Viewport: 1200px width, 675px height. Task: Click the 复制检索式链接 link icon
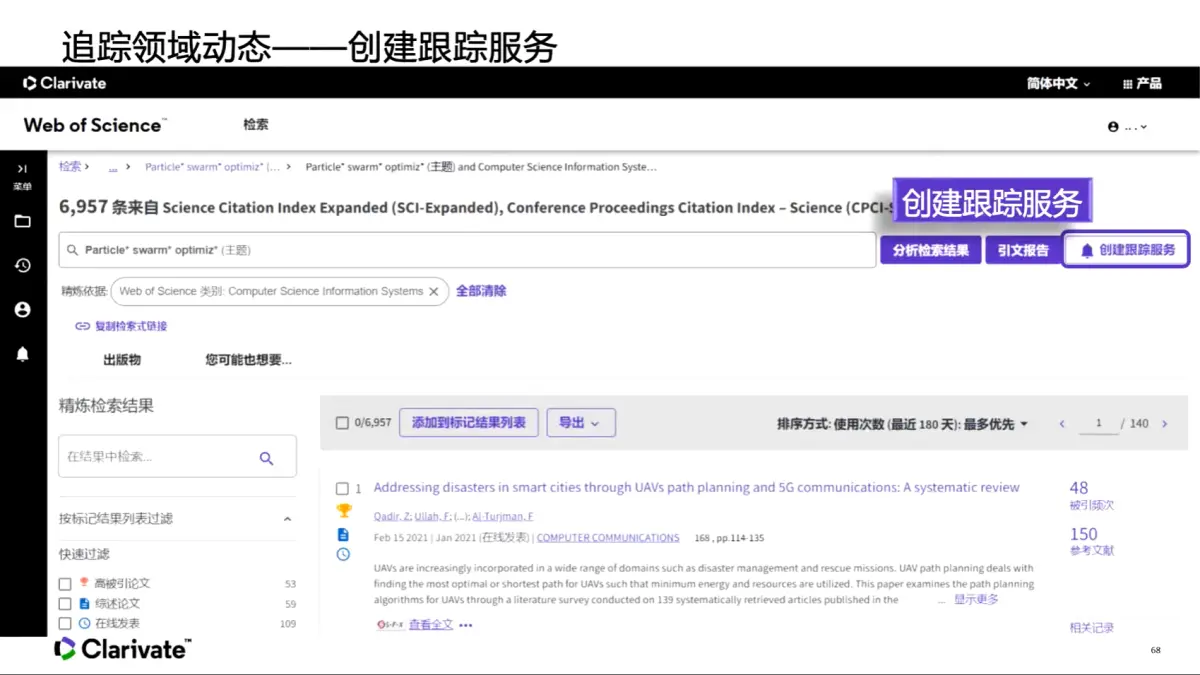click(x=82, y=326)
